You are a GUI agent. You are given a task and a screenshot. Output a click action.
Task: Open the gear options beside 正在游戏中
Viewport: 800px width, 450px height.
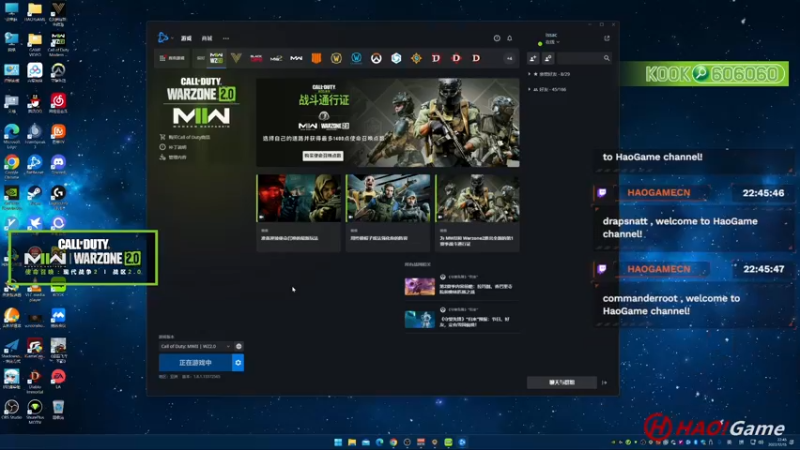[238, 363]
